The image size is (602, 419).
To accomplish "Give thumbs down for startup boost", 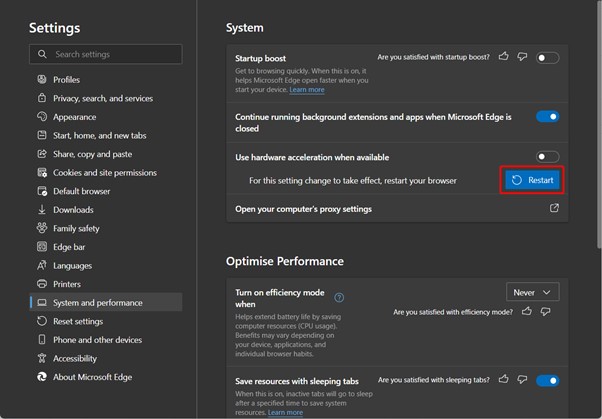I will tap(522, 57).
